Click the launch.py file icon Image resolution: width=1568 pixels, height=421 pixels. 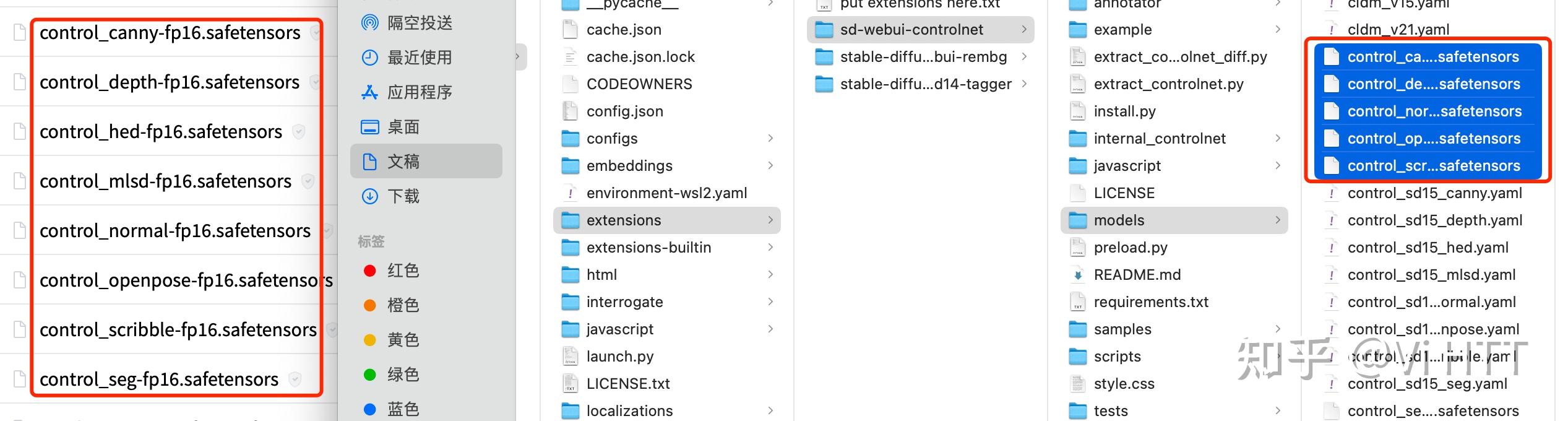tap(570, 357)
